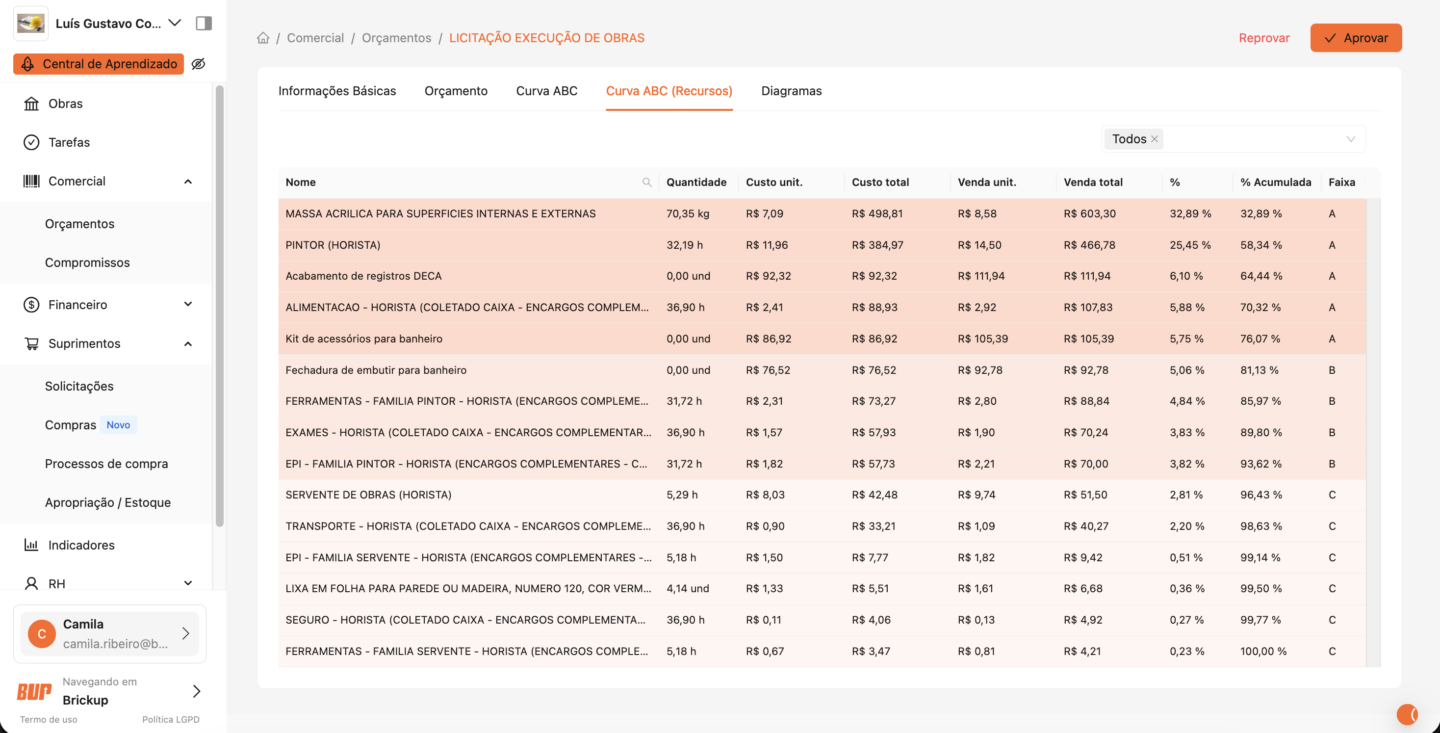Click the Indicadores bar chart icon

[x=31, y=546]
